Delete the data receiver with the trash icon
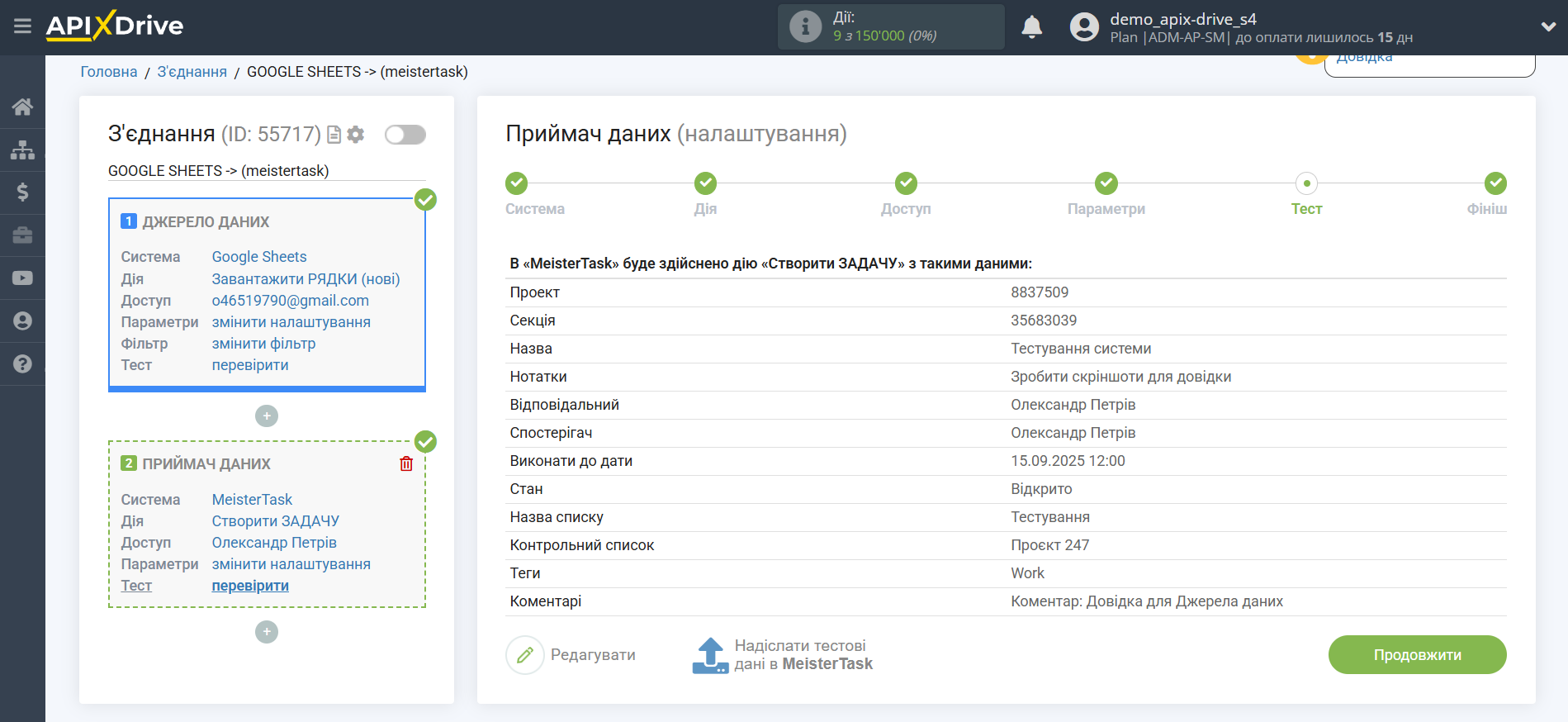The width and height of the screenshot is (1568, 722). point(406,463)
